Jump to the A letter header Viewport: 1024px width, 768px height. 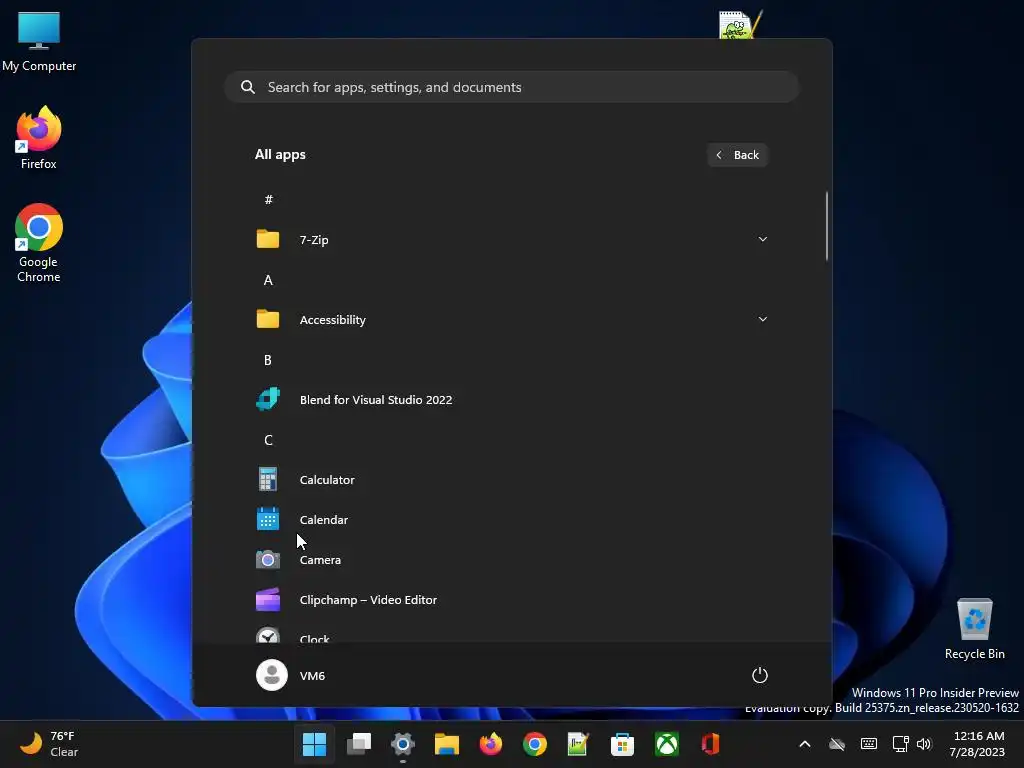pyautogui.click(x=268, y=280)
